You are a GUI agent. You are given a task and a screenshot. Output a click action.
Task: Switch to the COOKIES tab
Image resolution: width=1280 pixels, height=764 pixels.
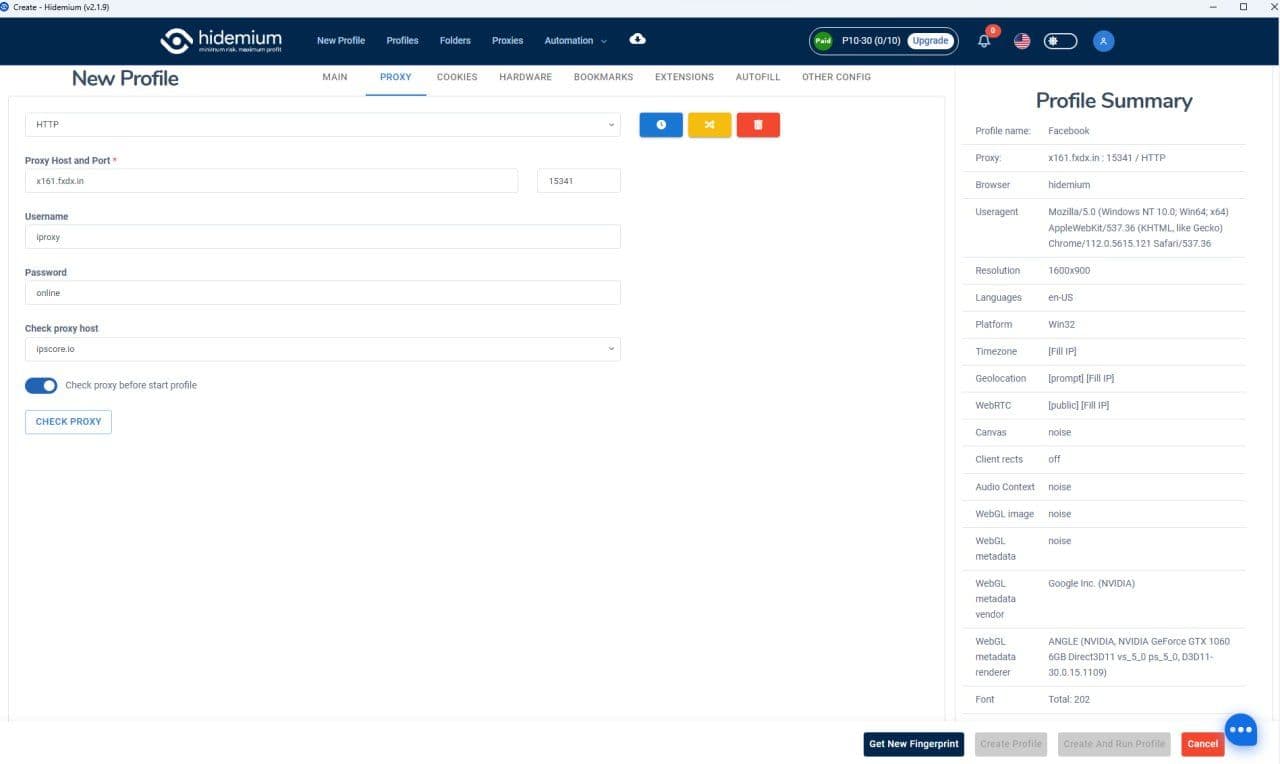(457, 77)
